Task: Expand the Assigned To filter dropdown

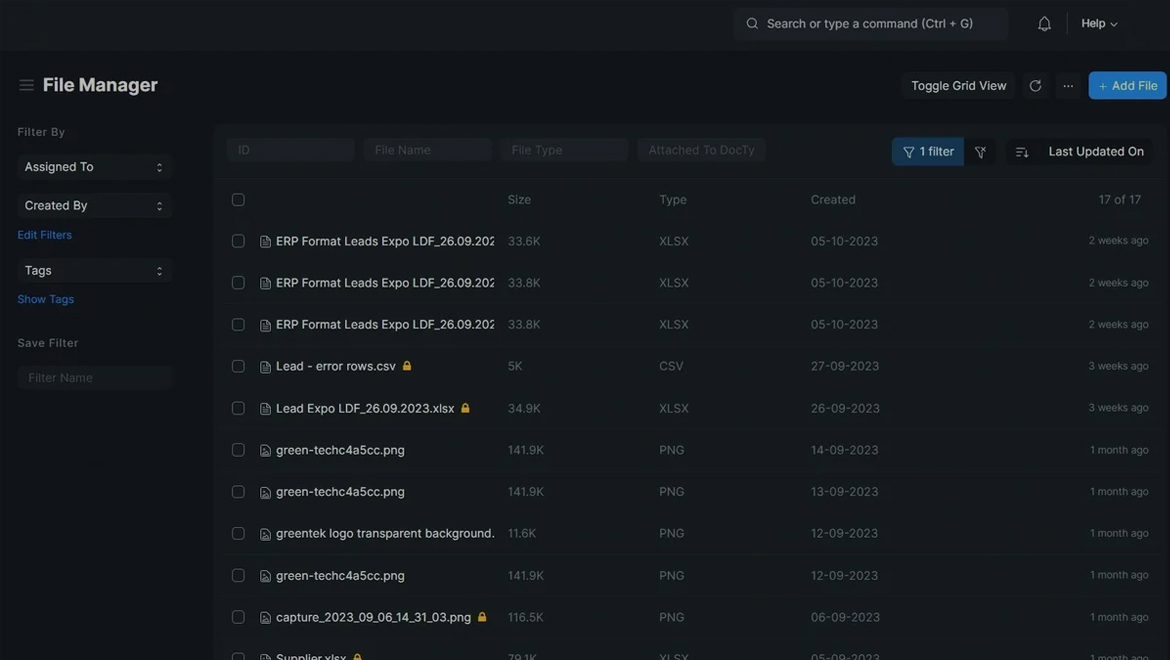Action: [94, 167]
